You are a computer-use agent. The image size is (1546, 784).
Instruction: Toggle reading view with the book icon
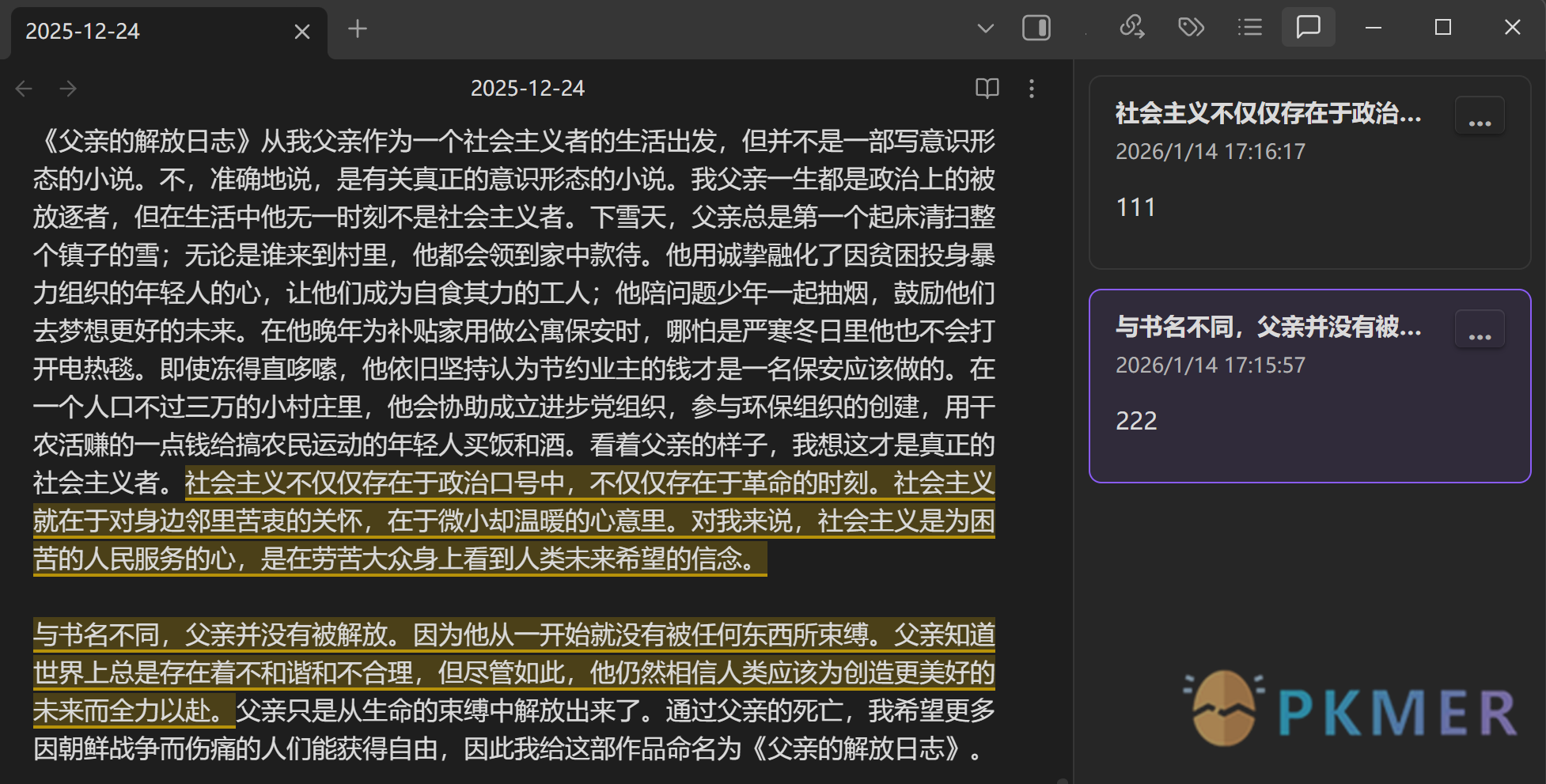coord(987,88)
